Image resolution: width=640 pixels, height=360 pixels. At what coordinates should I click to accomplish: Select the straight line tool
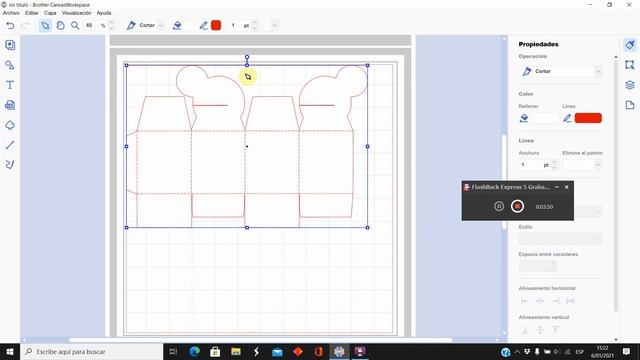click(10, 144)
